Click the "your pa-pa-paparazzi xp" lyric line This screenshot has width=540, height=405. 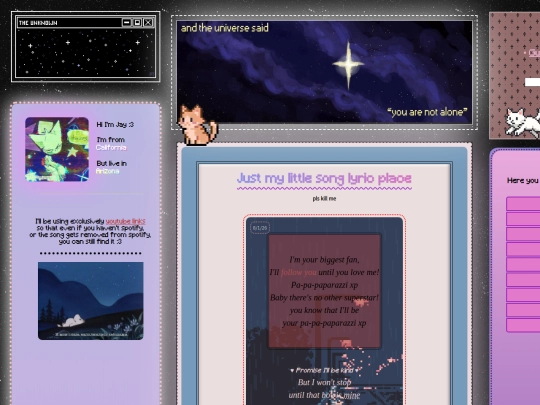click(x=324, y=323)
